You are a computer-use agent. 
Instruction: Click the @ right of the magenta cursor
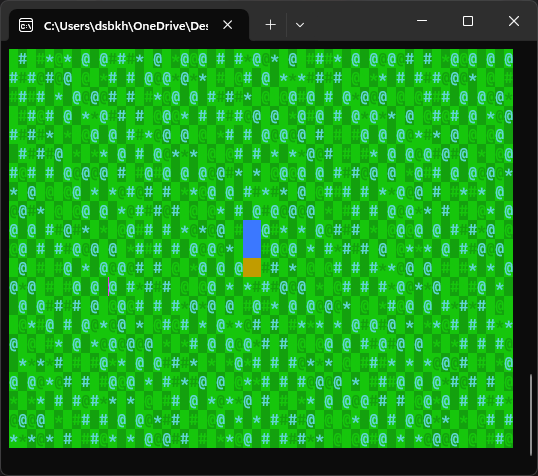tap(113, 287)
